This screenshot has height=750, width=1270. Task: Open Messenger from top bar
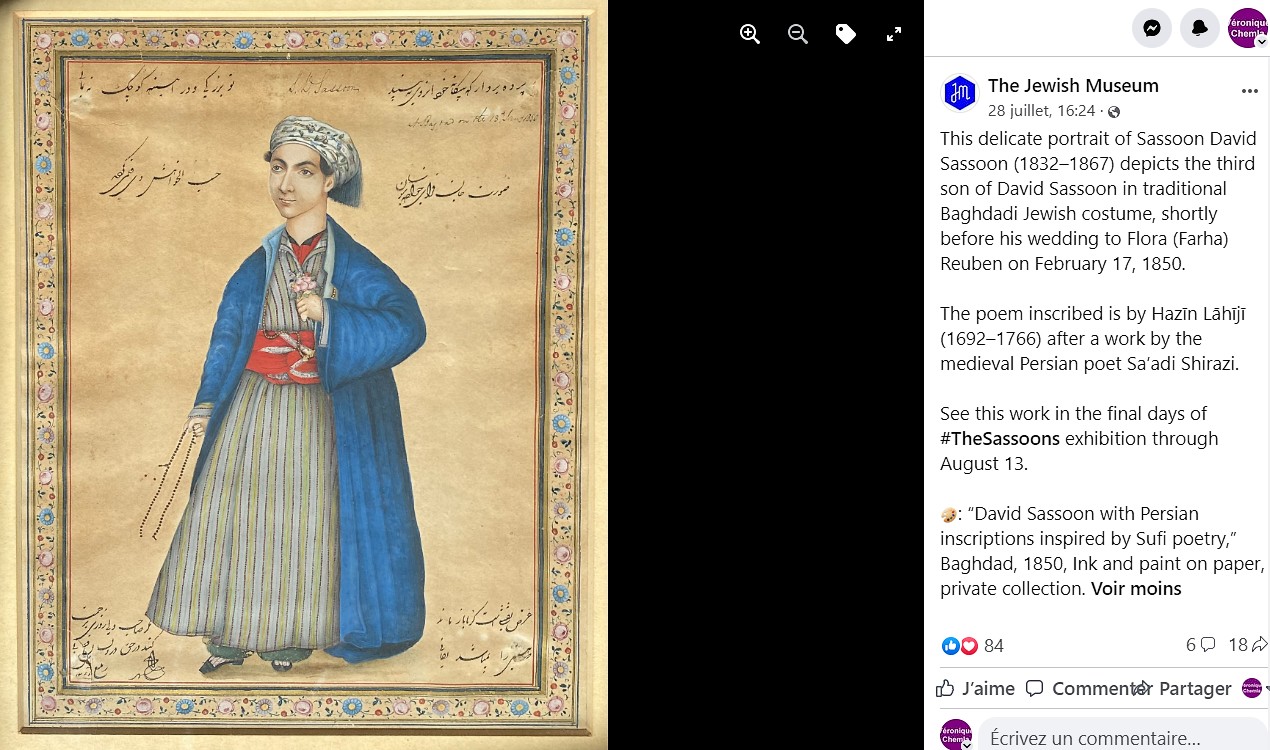point(1152,28)
